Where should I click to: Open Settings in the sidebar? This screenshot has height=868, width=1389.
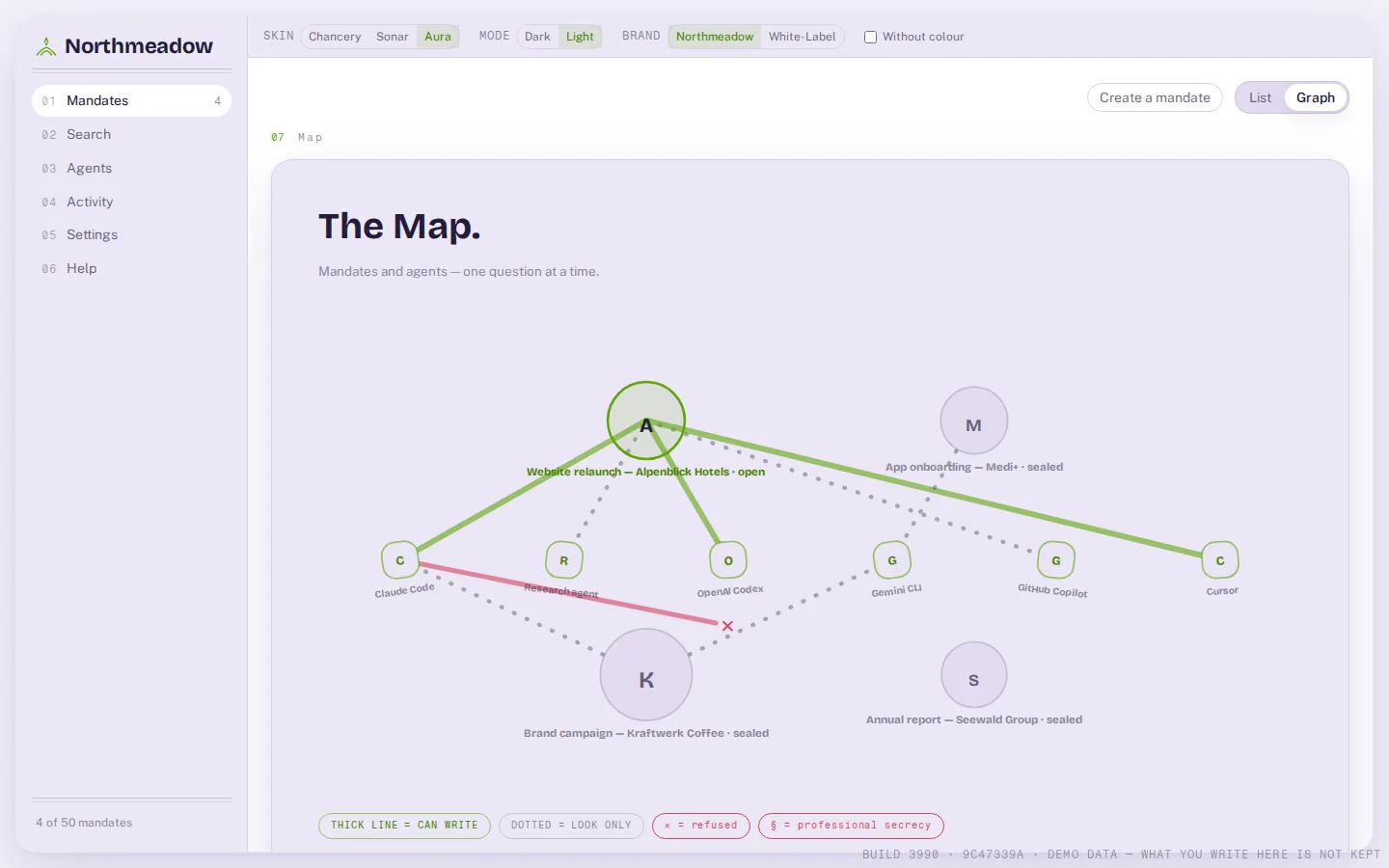(131, 234)
